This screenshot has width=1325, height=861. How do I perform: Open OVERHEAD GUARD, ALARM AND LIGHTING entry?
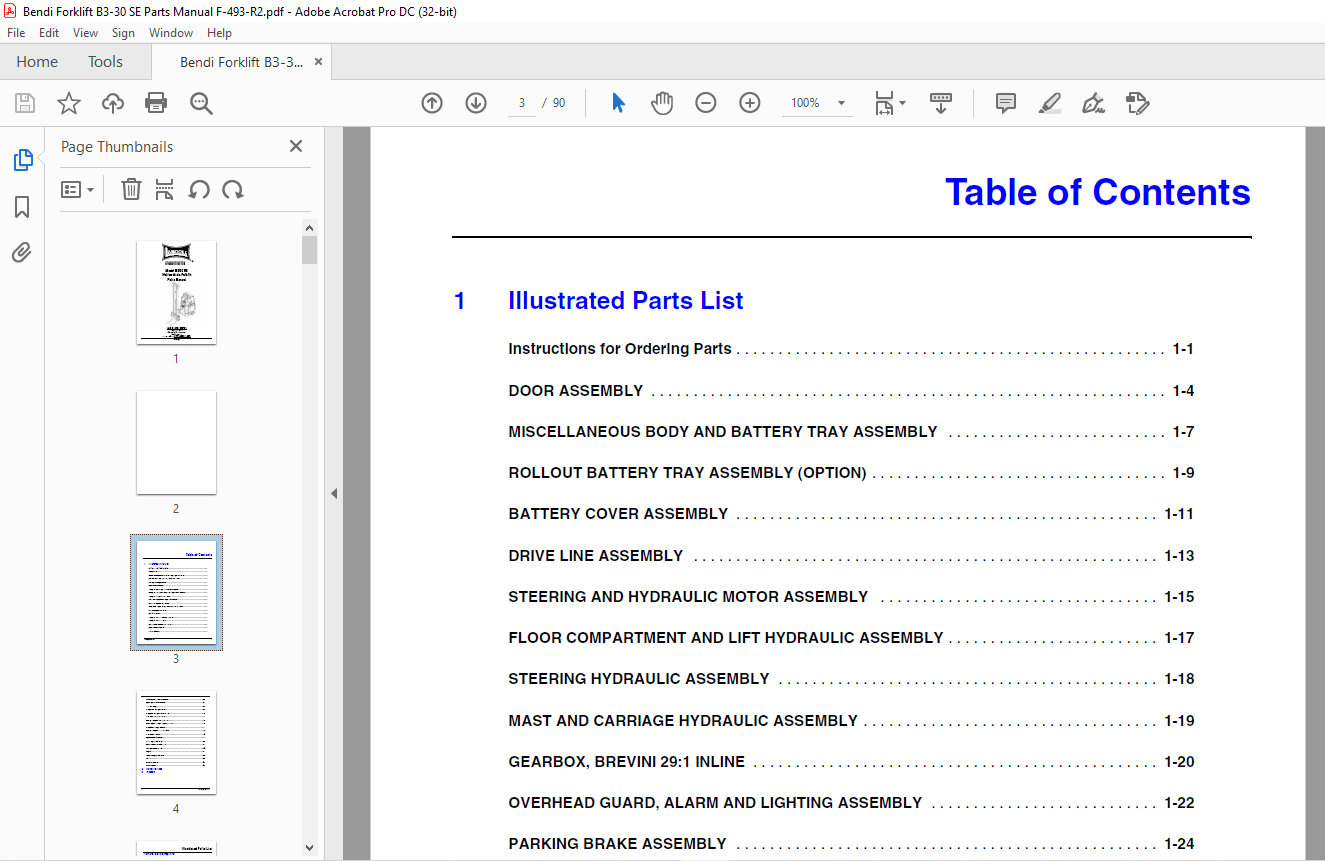[851, 803]
